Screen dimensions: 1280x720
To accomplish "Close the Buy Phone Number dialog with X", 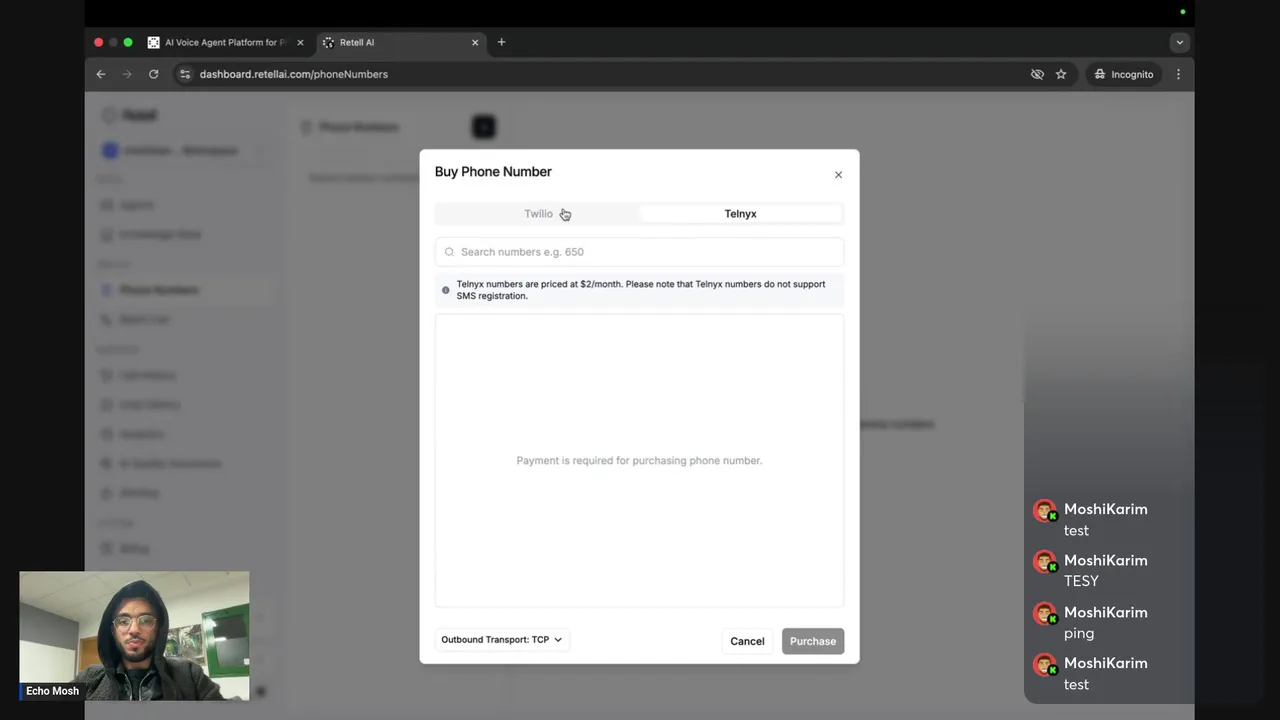I will [838, 175].
